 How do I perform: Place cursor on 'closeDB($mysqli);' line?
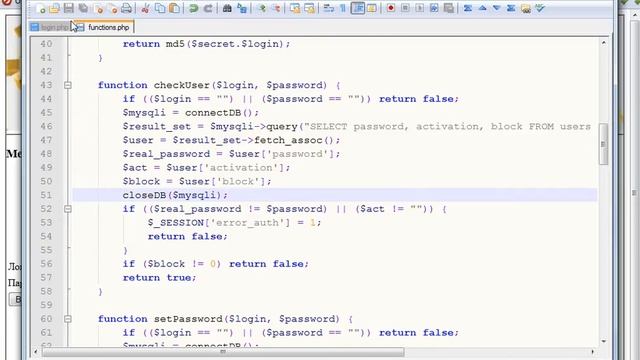pyautogui.click(x=175, y=195)
